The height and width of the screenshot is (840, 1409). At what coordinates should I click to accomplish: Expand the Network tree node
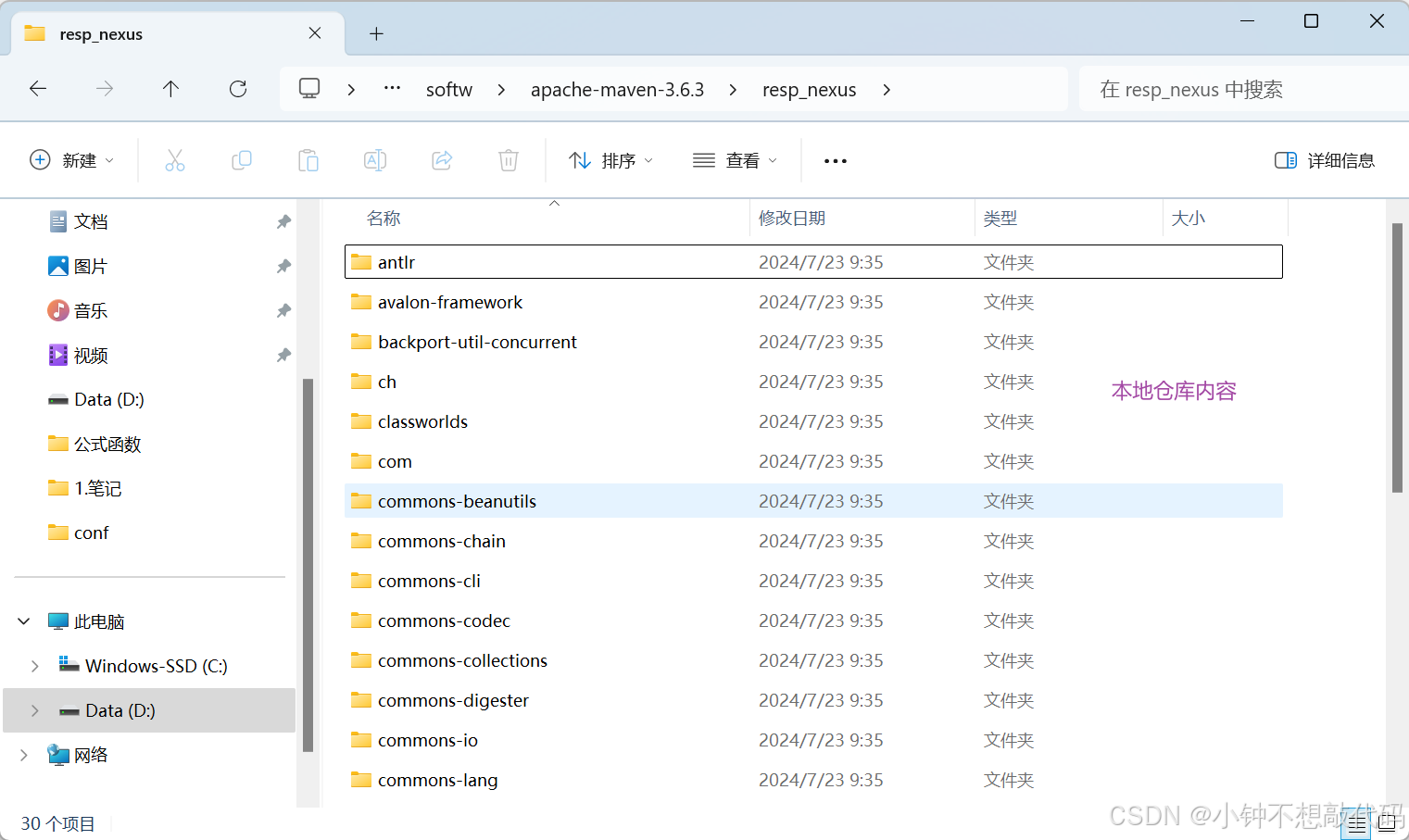24,755
